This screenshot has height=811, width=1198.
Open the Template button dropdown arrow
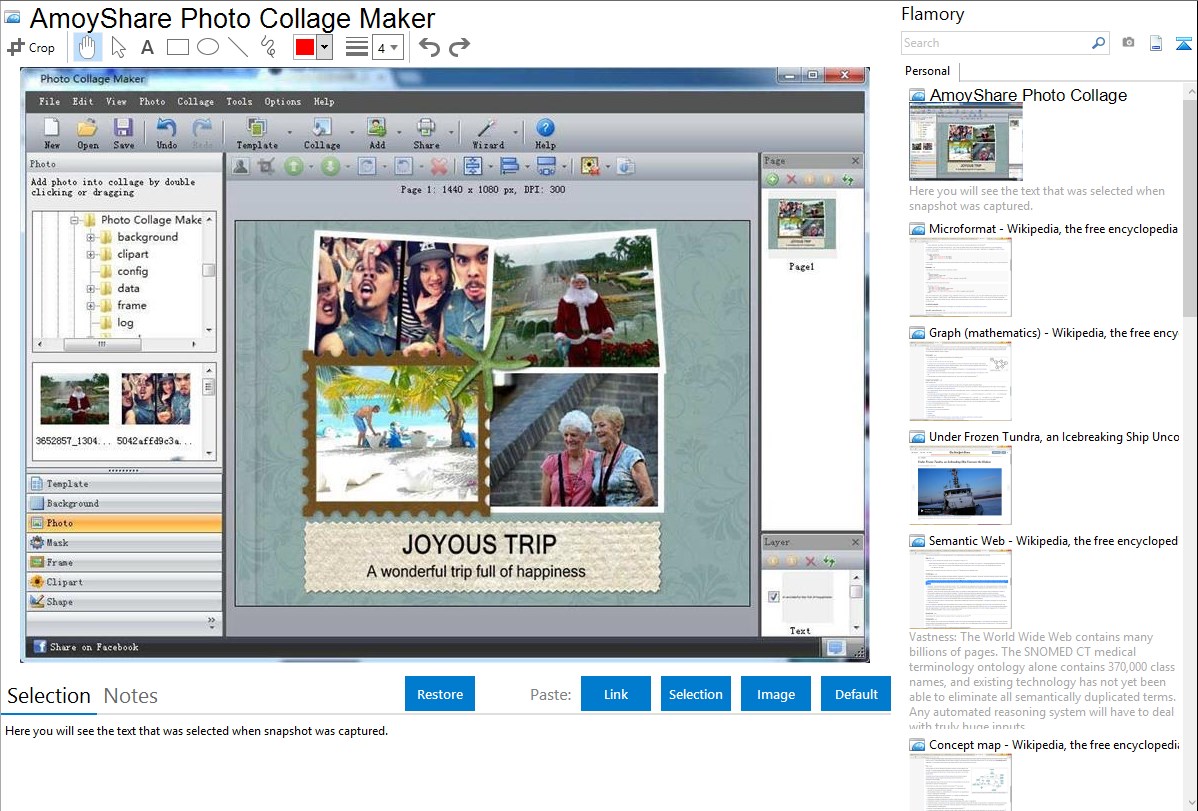pos(290,133)
